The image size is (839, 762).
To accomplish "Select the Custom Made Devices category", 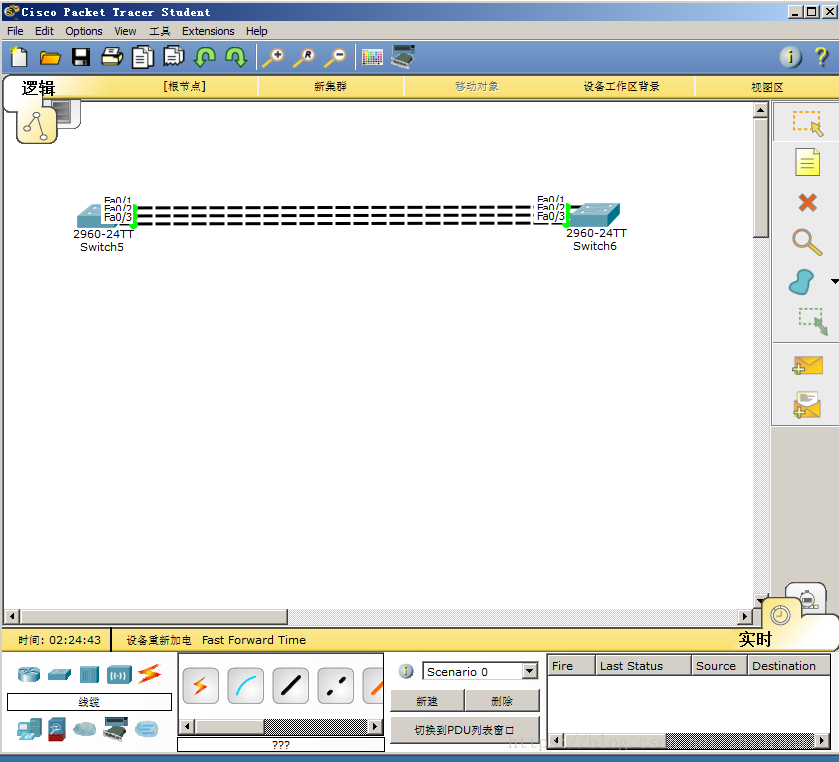I will (x=116, y=729).
